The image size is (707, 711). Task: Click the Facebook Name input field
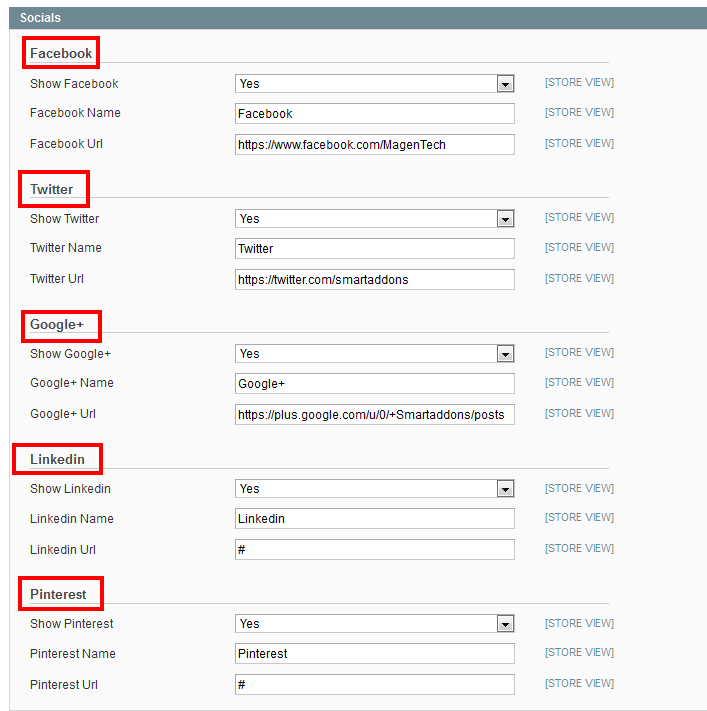[375, 113]
